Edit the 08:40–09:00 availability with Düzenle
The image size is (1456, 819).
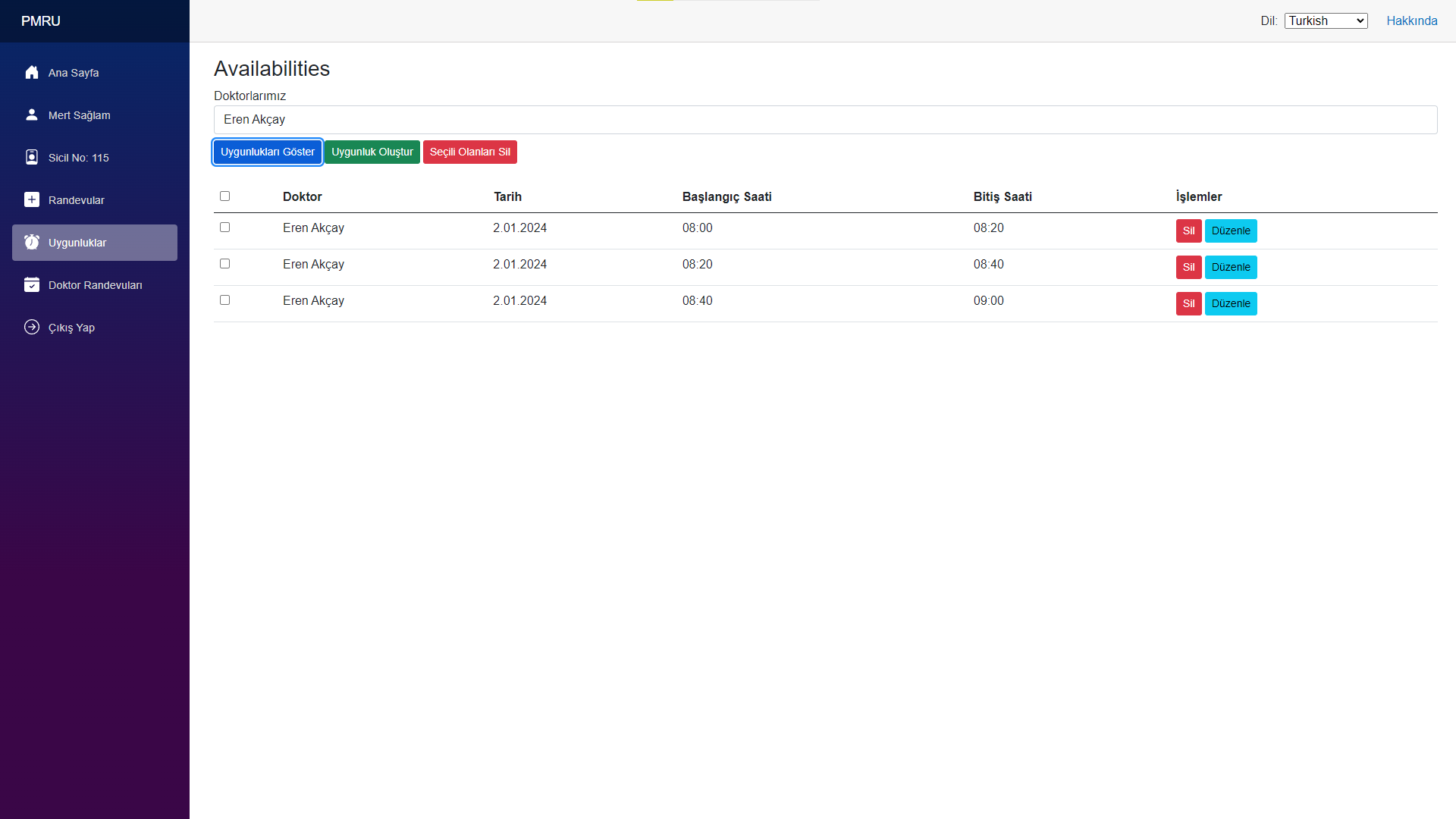coord(1231,304)
